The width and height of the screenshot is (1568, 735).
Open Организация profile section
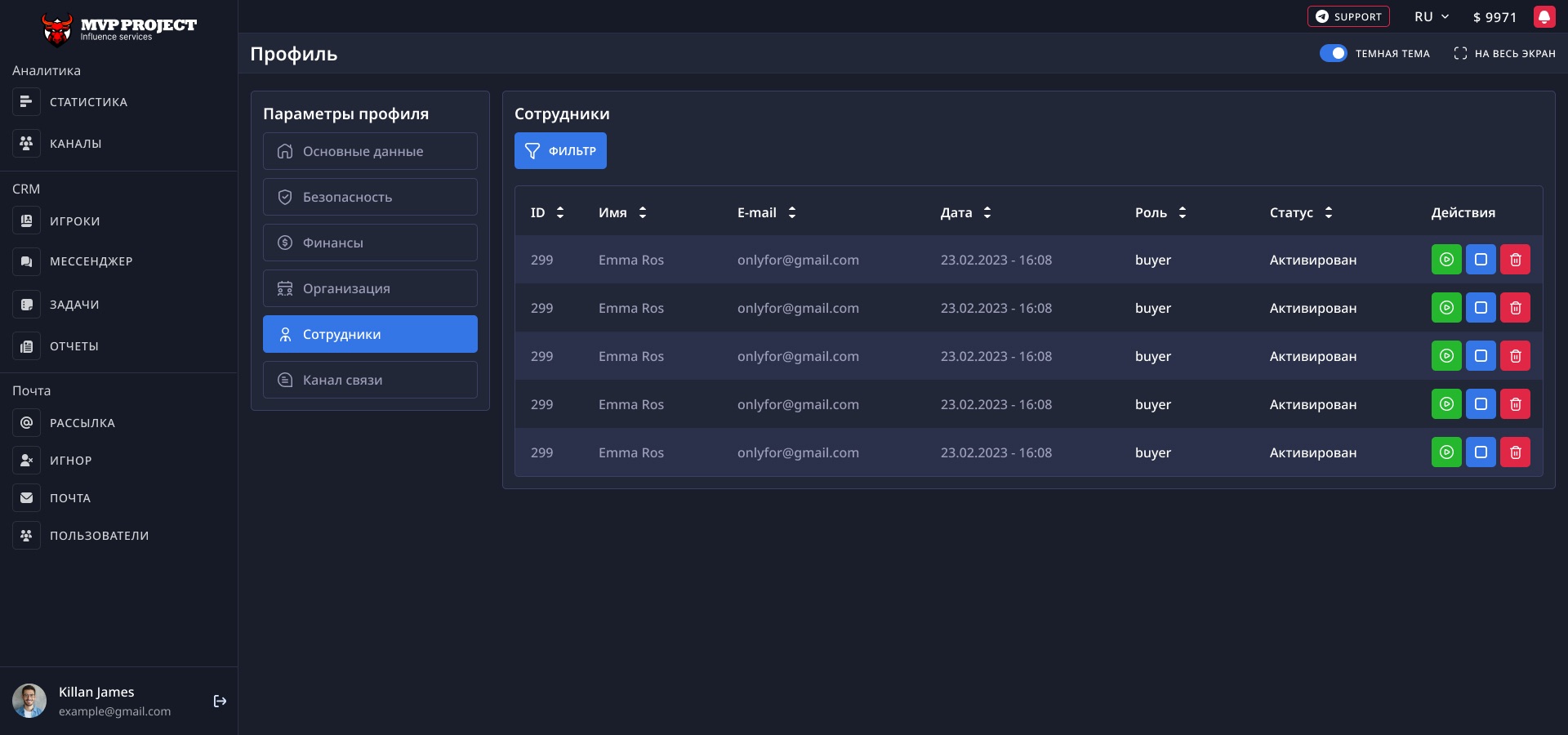click(x=370, y=288)
